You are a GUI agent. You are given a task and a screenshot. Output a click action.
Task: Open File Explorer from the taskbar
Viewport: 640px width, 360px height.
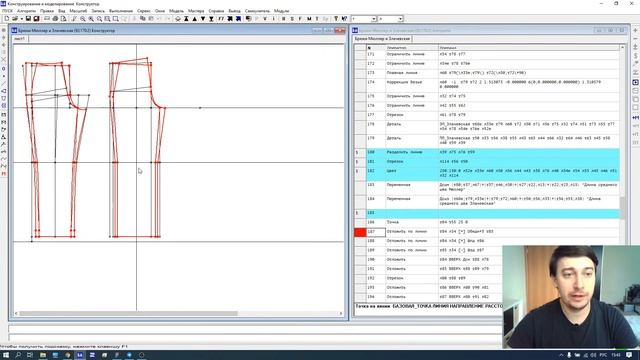(x=42, y=355)
